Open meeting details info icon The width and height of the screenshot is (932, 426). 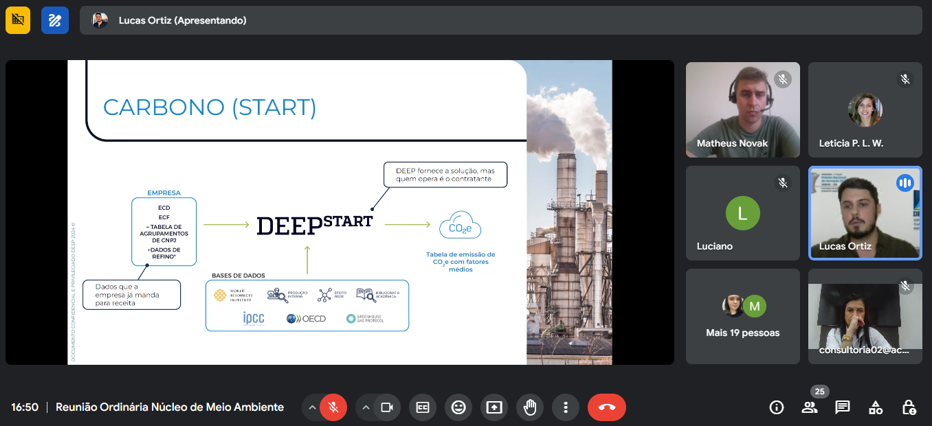(776, 408)
